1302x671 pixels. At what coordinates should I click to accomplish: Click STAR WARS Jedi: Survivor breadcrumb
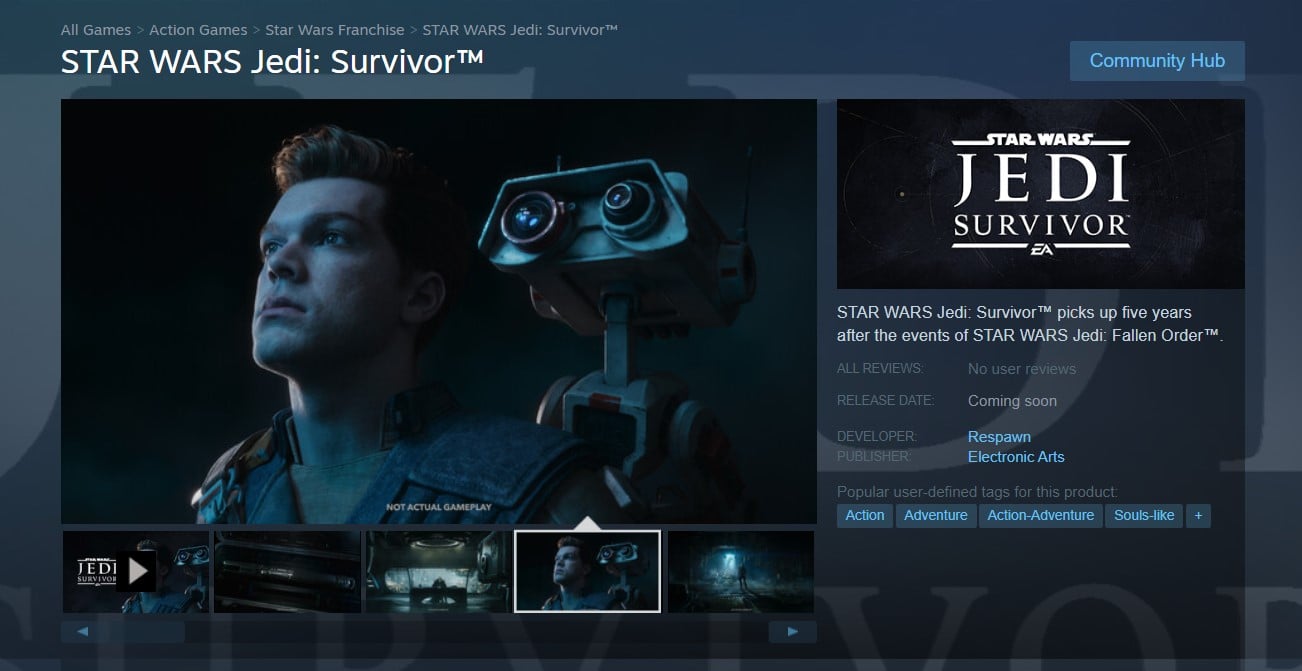520,30
